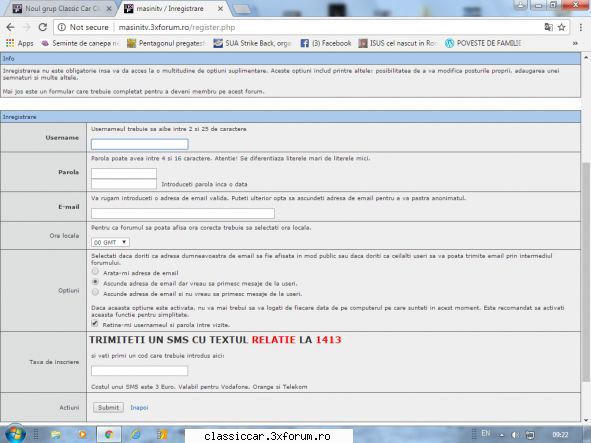The image size is (591, 443).
Task: Go back with the browser back arrow
Action: click(10, 27)
